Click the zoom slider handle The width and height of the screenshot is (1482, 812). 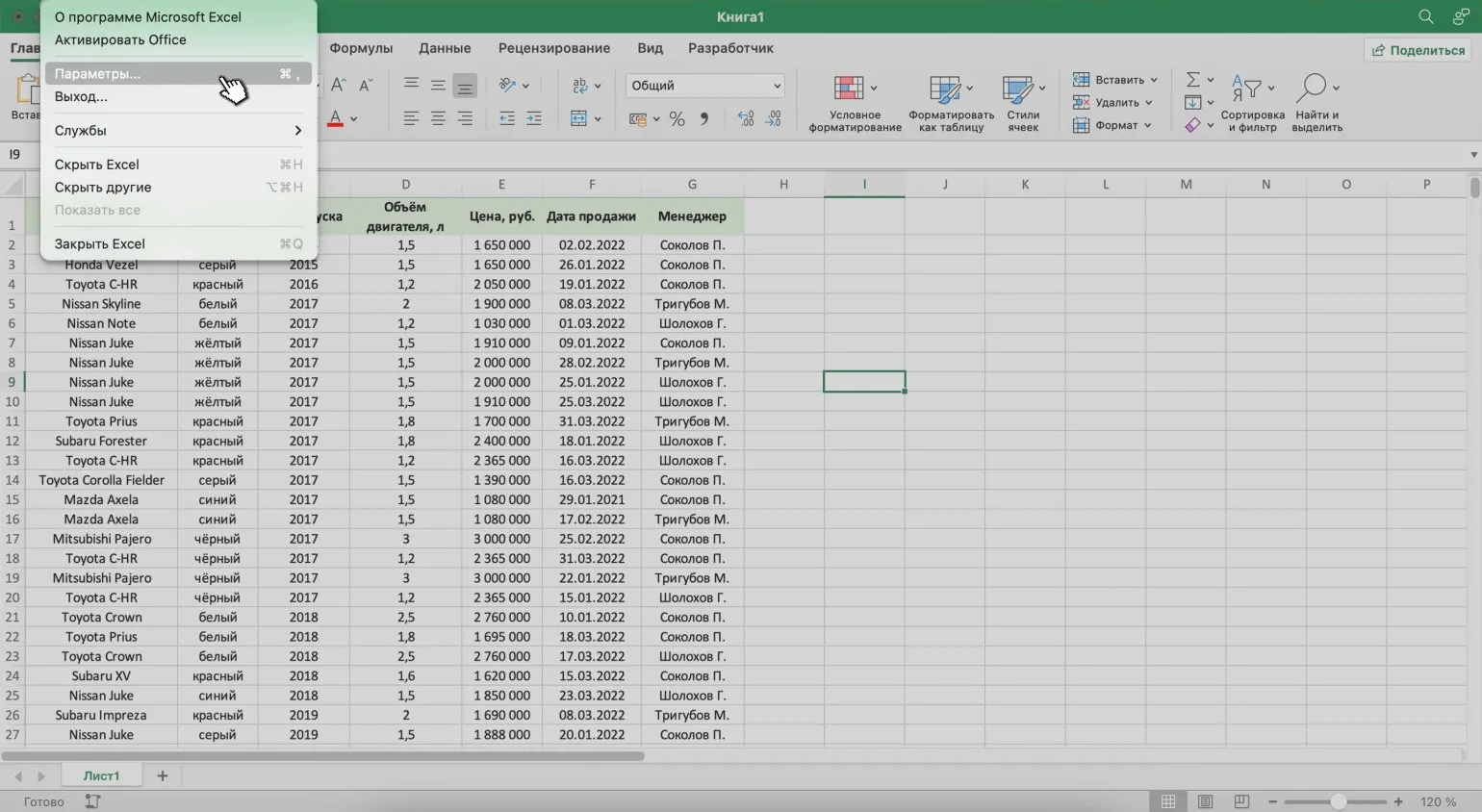point(1338,801)
